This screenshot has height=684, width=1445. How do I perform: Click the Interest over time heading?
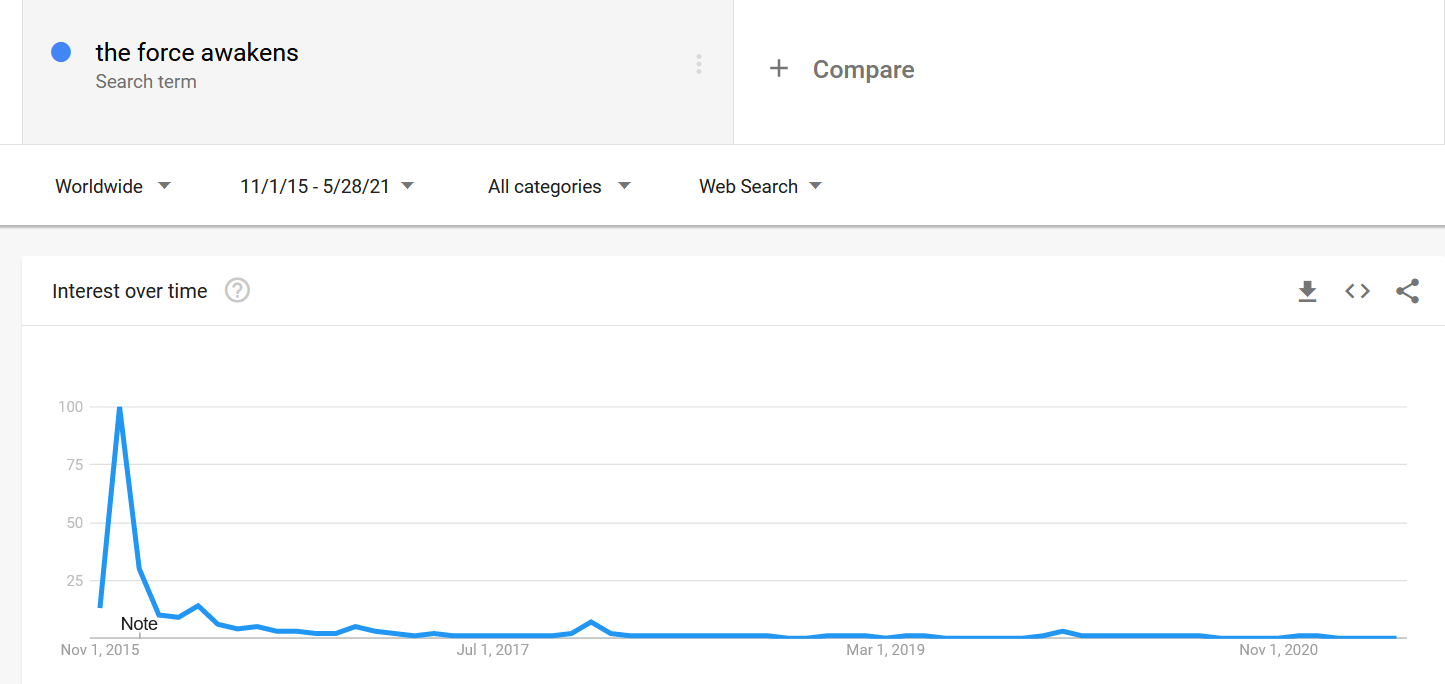tap(130, 291)
